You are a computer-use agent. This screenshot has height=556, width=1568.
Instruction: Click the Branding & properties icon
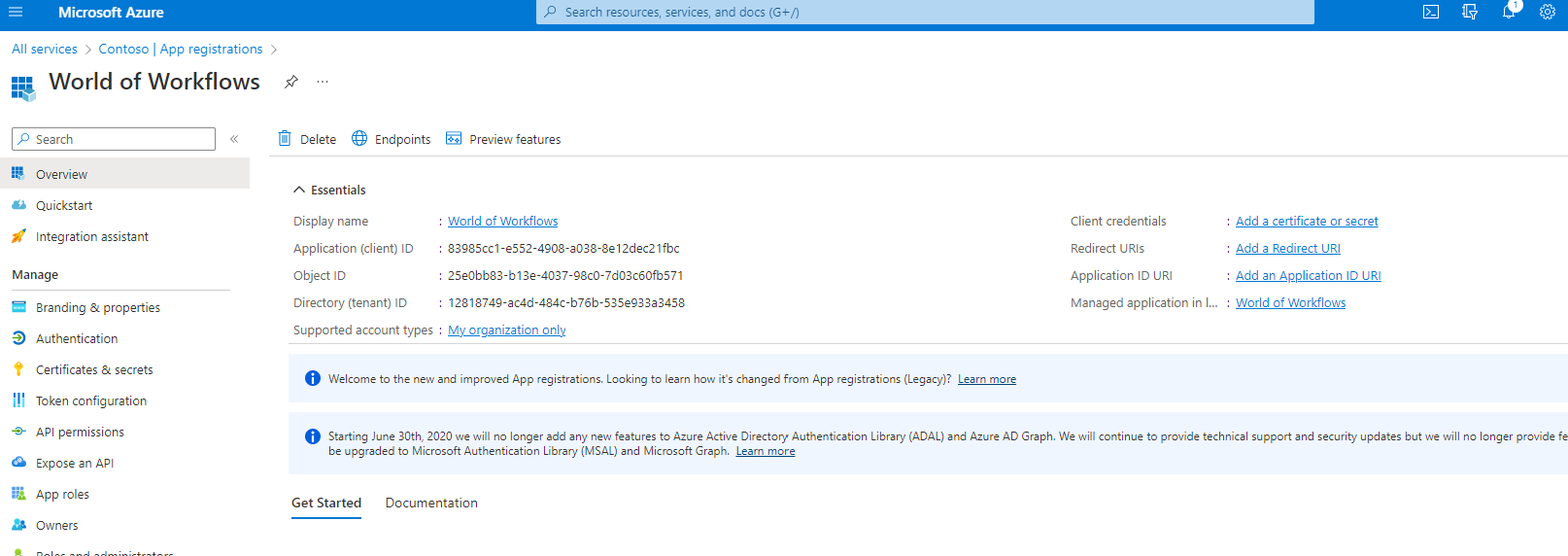pyautogui.click(x=18, y=307)
